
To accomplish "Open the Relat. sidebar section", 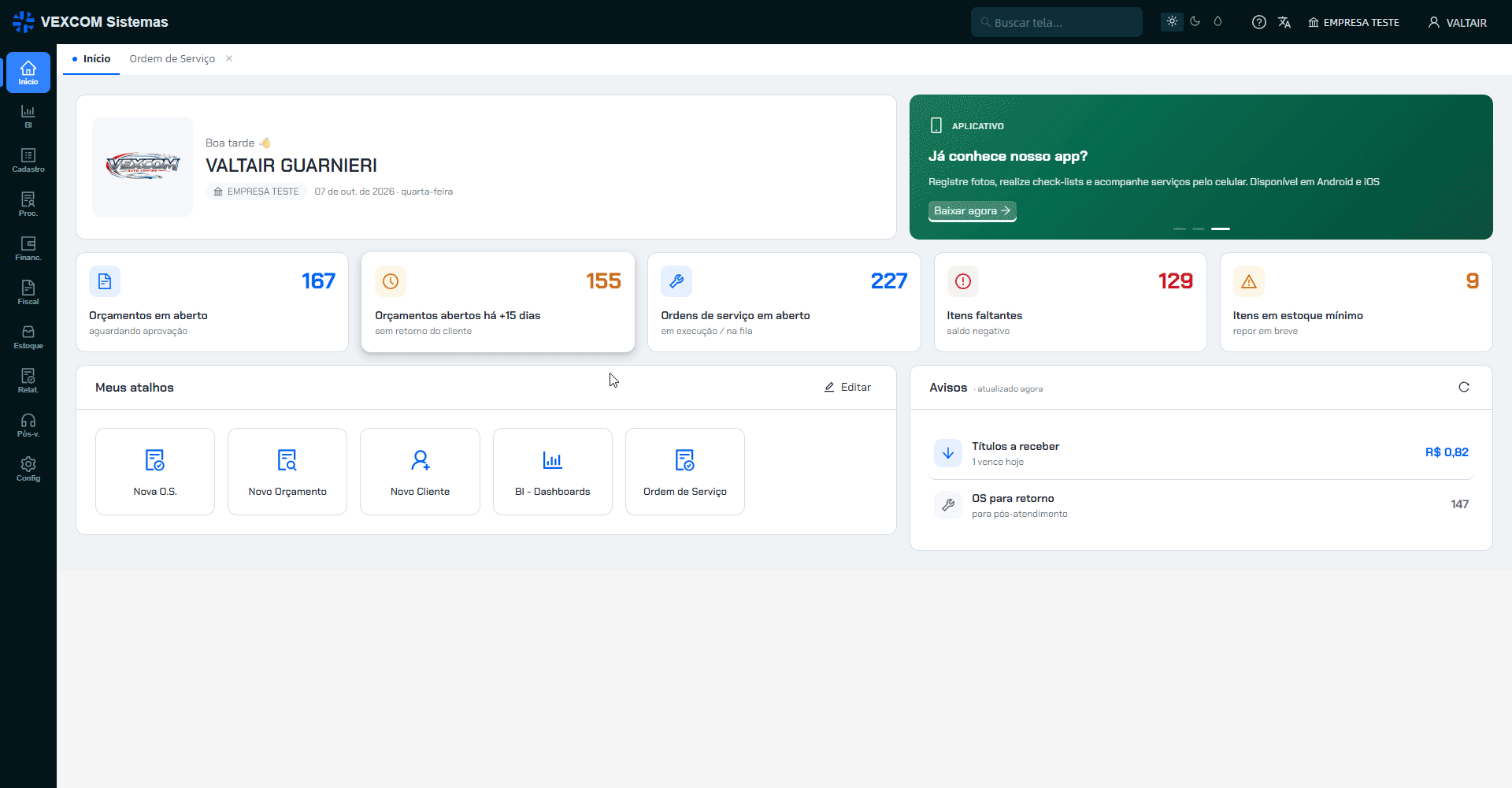I will coord(28,381).
